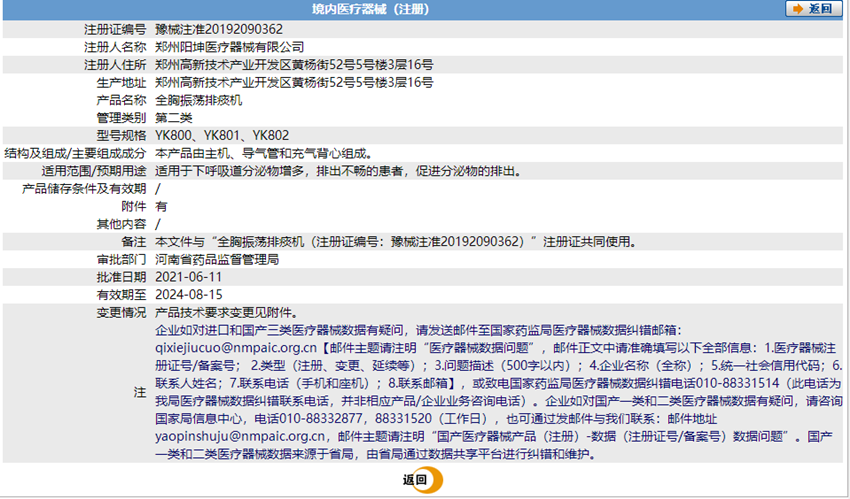
Task: Select product name 全胸振荡排痰机
Action: 198,100
